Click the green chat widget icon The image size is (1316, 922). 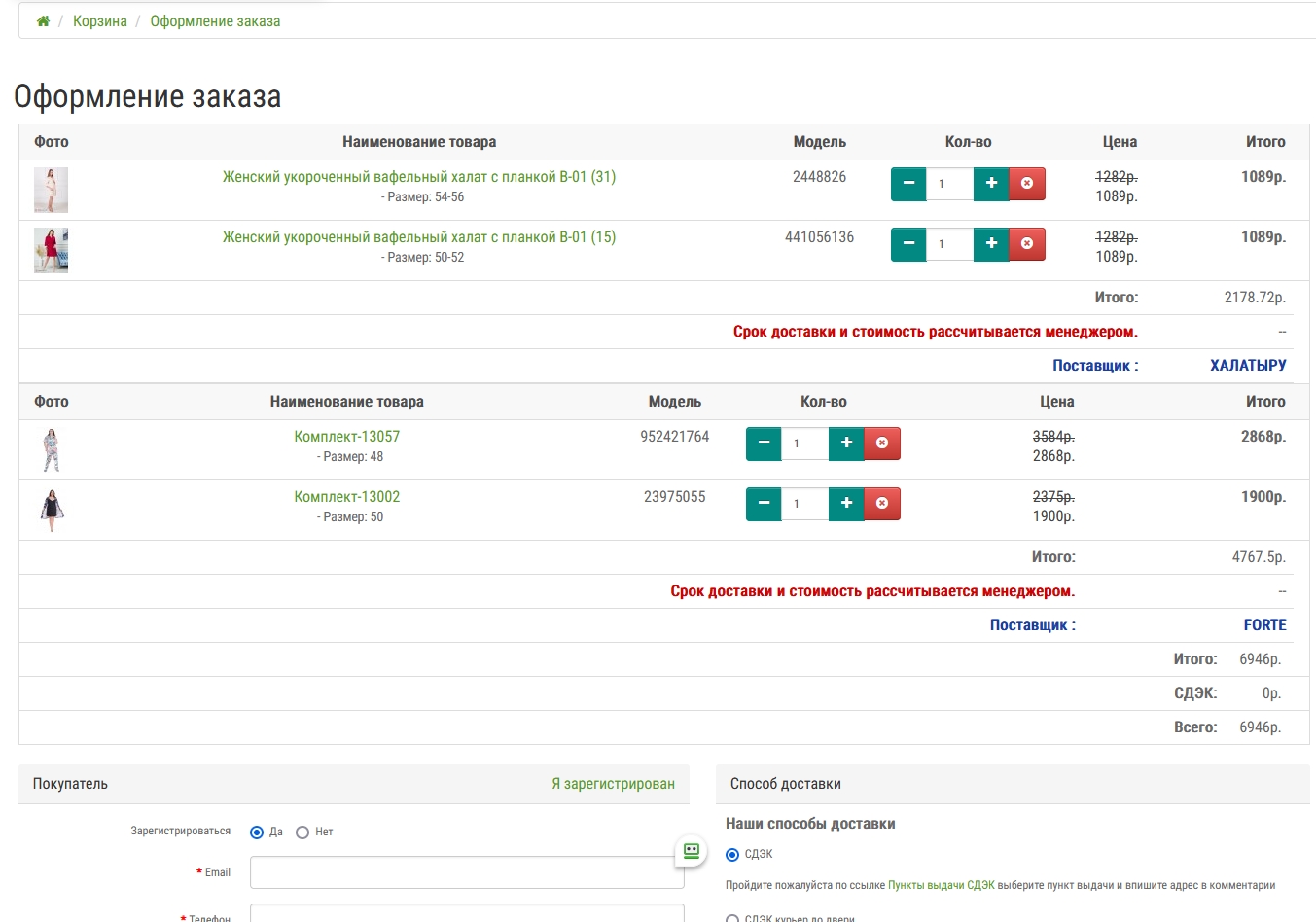pos(692,851)
